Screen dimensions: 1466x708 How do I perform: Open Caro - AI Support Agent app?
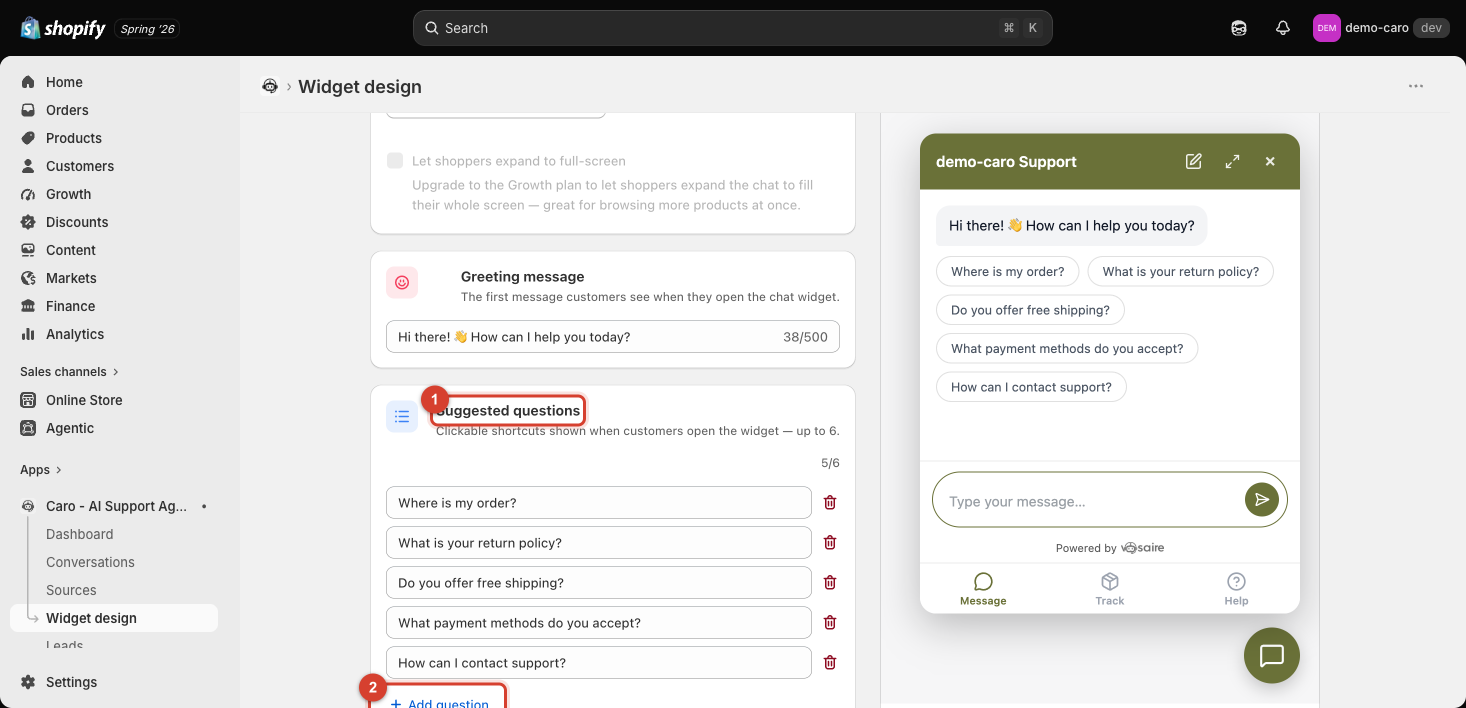tap(114, 506)
